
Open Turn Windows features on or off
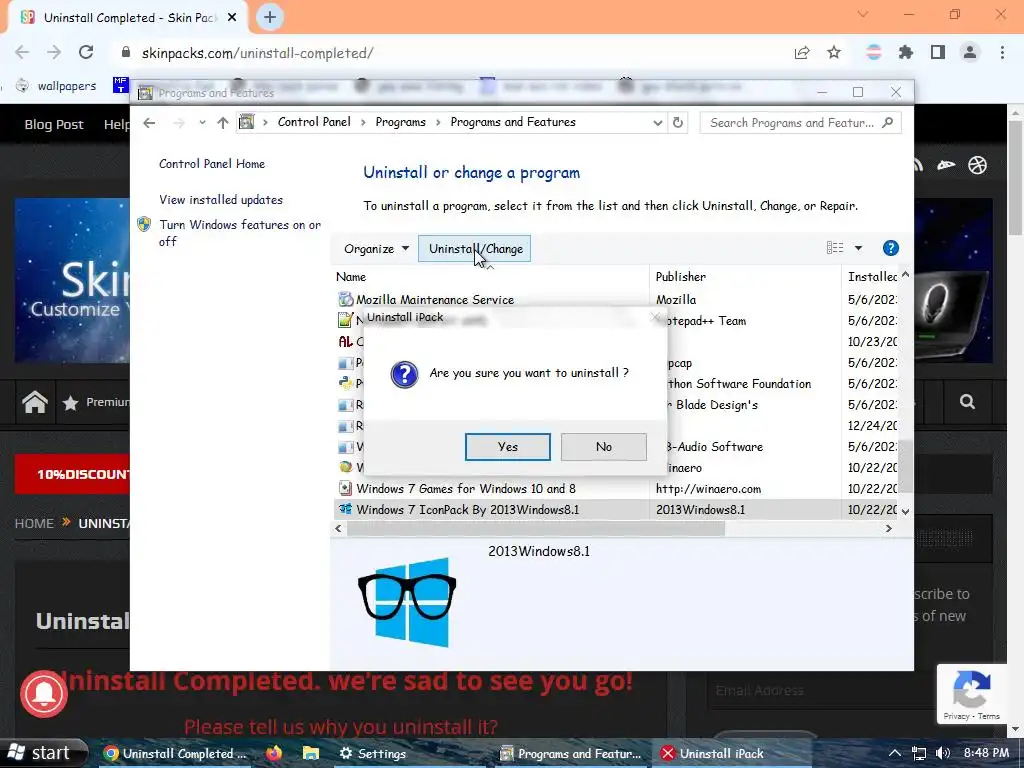click(240, 233)
